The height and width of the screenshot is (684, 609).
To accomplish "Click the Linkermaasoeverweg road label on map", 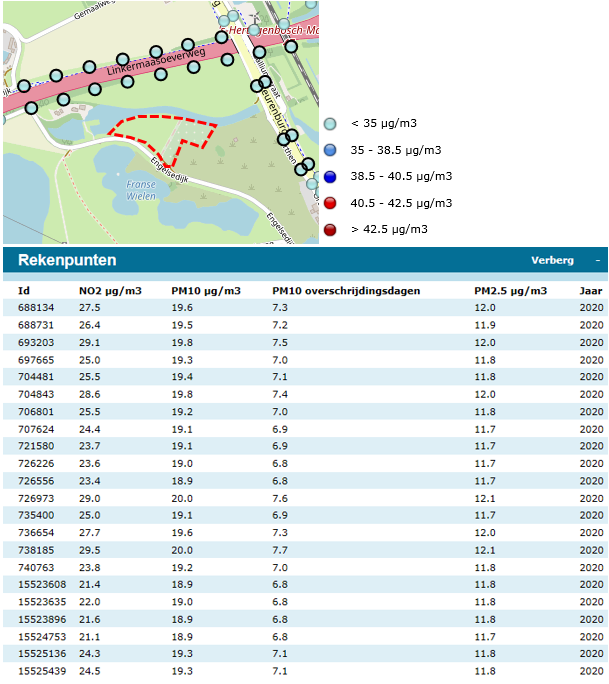I will (156, 62).
